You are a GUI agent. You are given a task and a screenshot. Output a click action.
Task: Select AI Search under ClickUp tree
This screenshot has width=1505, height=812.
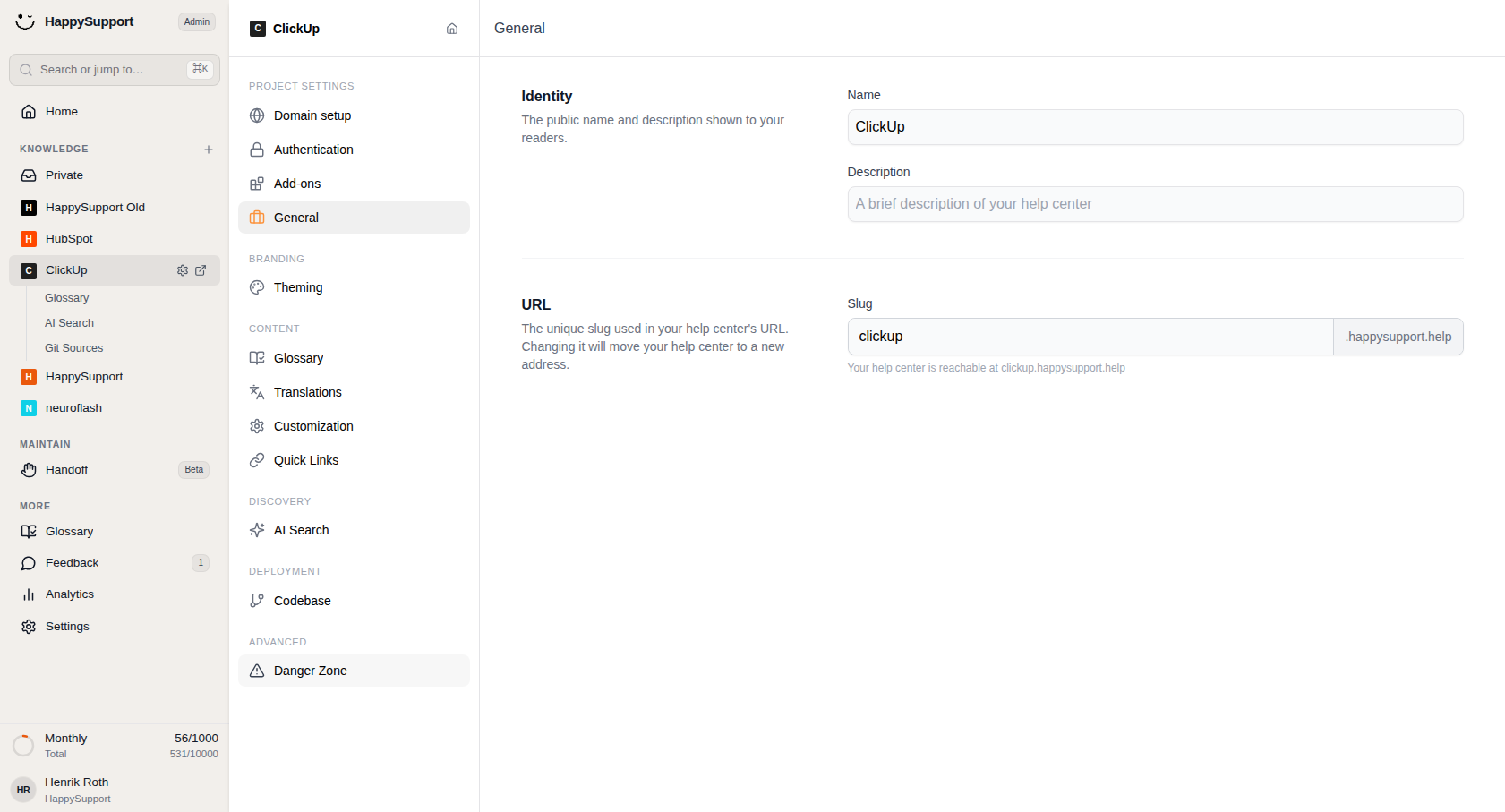[69, 323]
